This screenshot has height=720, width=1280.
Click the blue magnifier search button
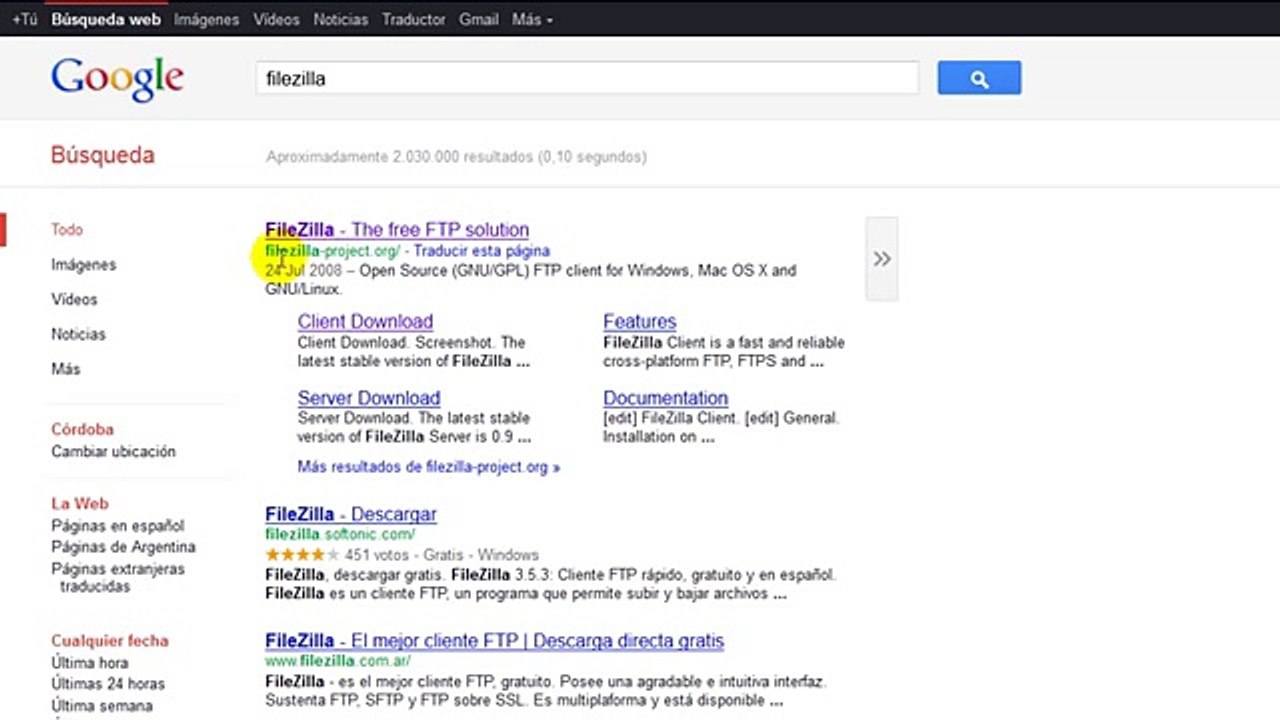[979, 78]
